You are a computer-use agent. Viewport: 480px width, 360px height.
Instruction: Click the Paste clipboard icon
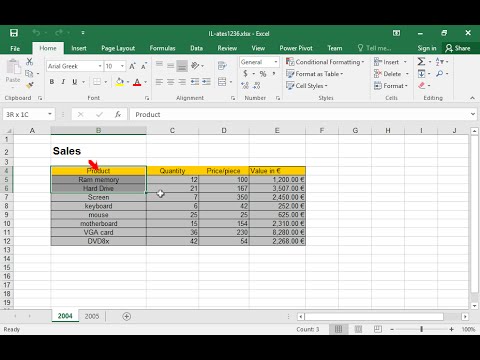(13, 67)
